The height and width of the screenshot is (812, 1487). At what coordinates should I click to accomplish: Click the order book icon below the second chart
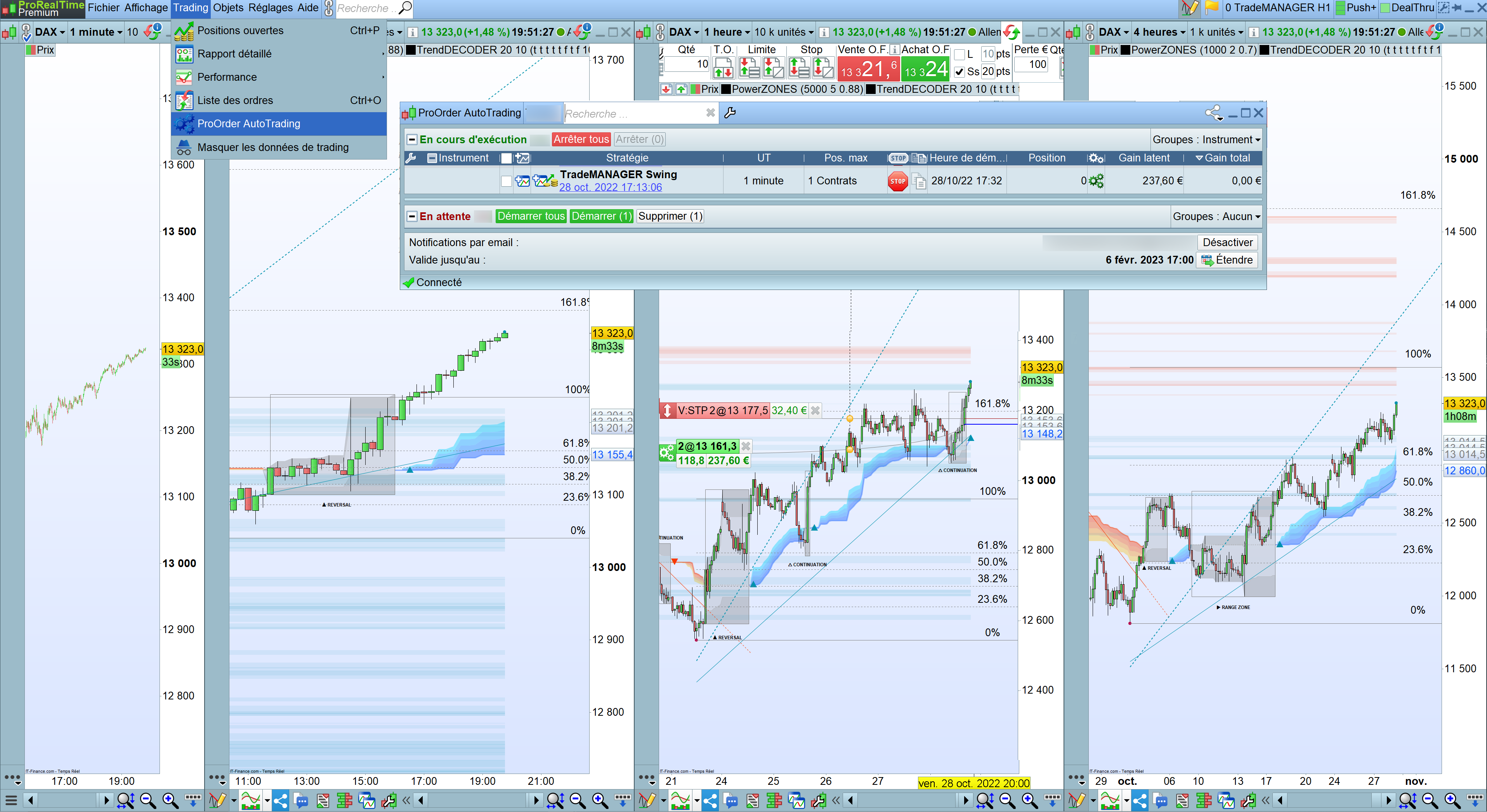point(345,800)
